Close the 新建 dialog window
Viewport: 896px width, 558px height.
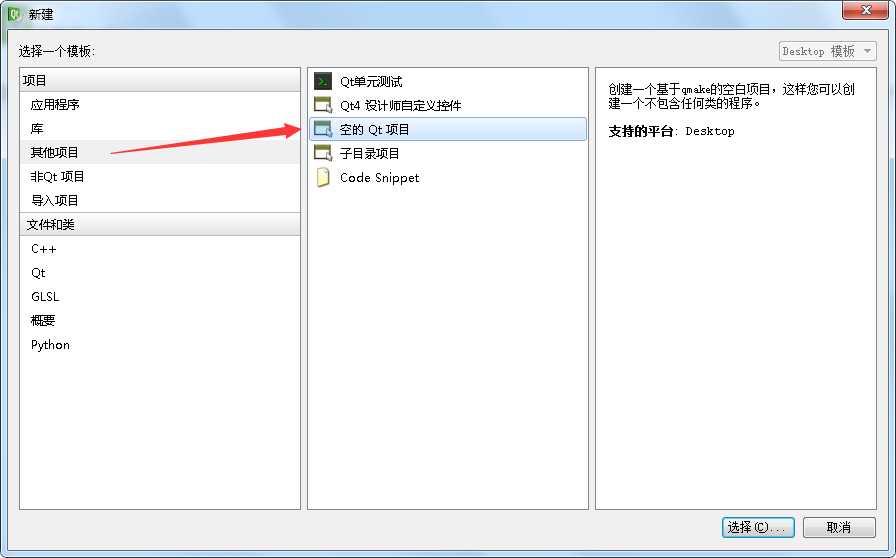(865, 10)
